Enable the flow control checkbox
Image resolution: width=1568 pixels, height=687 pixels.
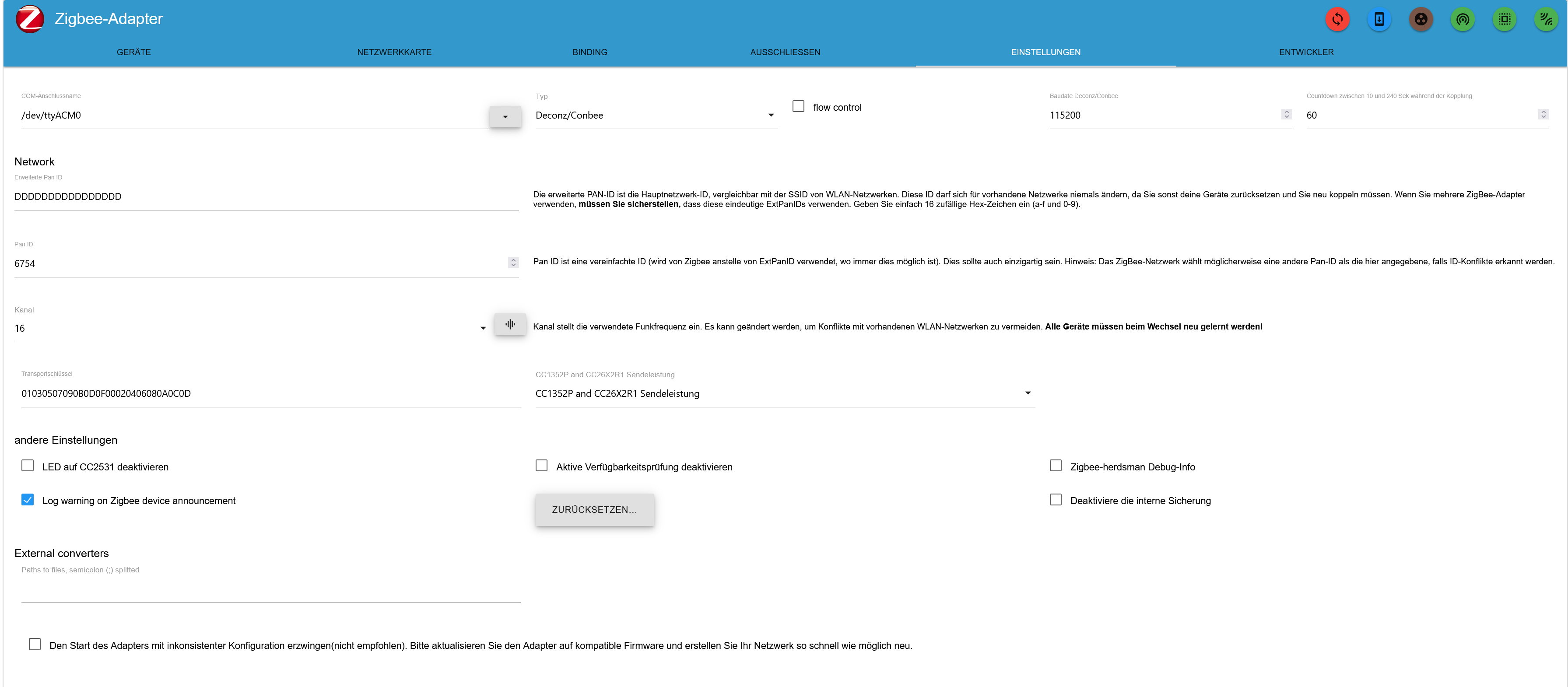(x=799, y=106)
